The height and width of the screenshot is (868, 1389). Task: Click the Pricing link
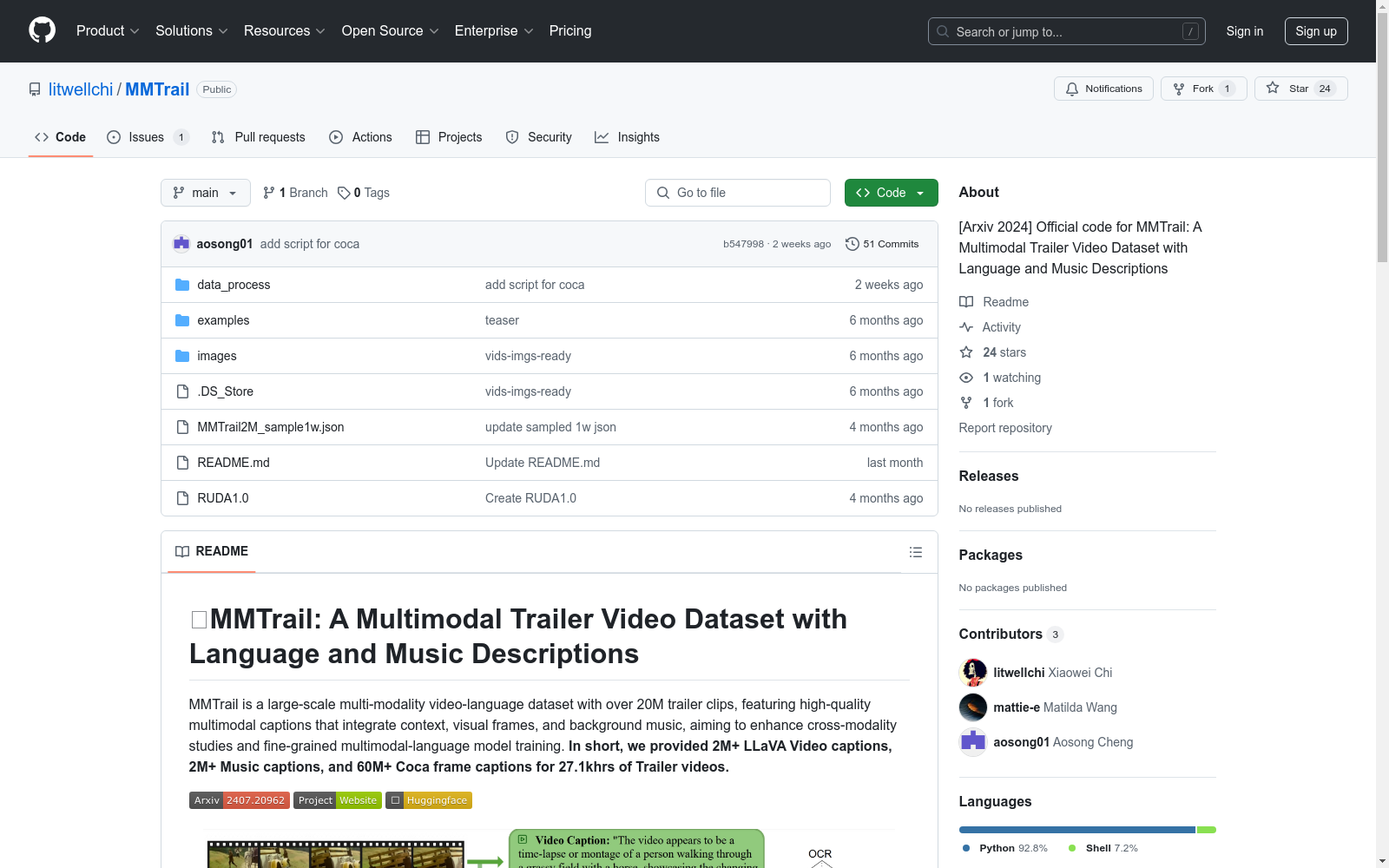pos(570,30)
